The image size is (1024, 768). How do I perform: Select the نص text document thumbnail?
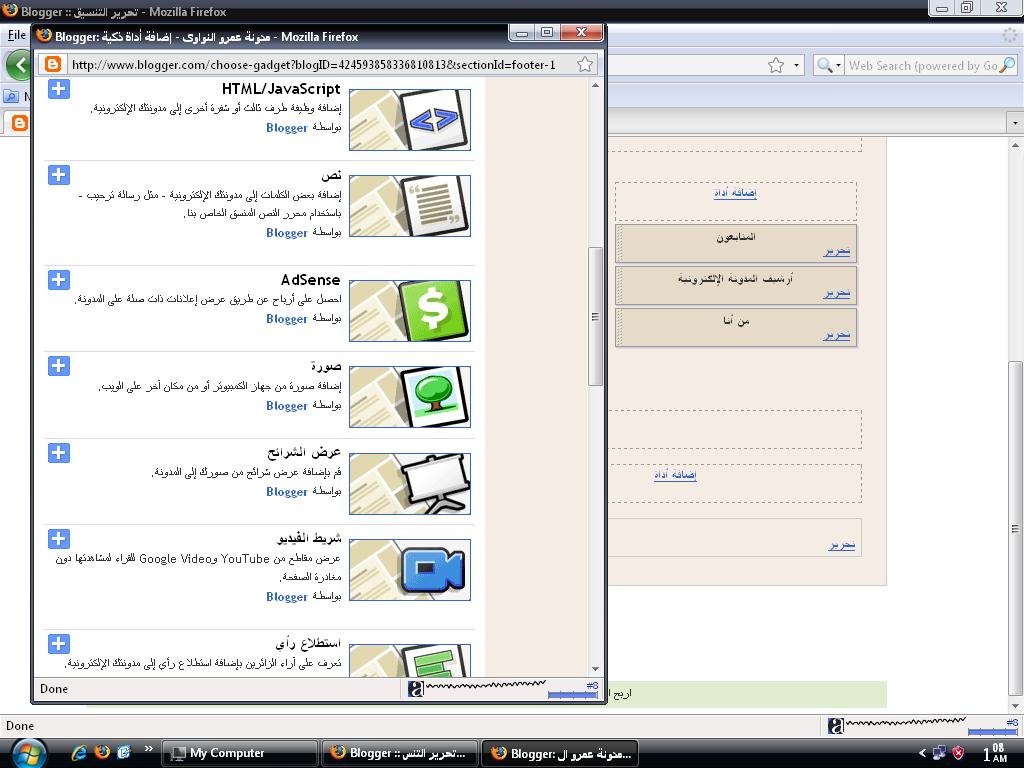point(410,206)
